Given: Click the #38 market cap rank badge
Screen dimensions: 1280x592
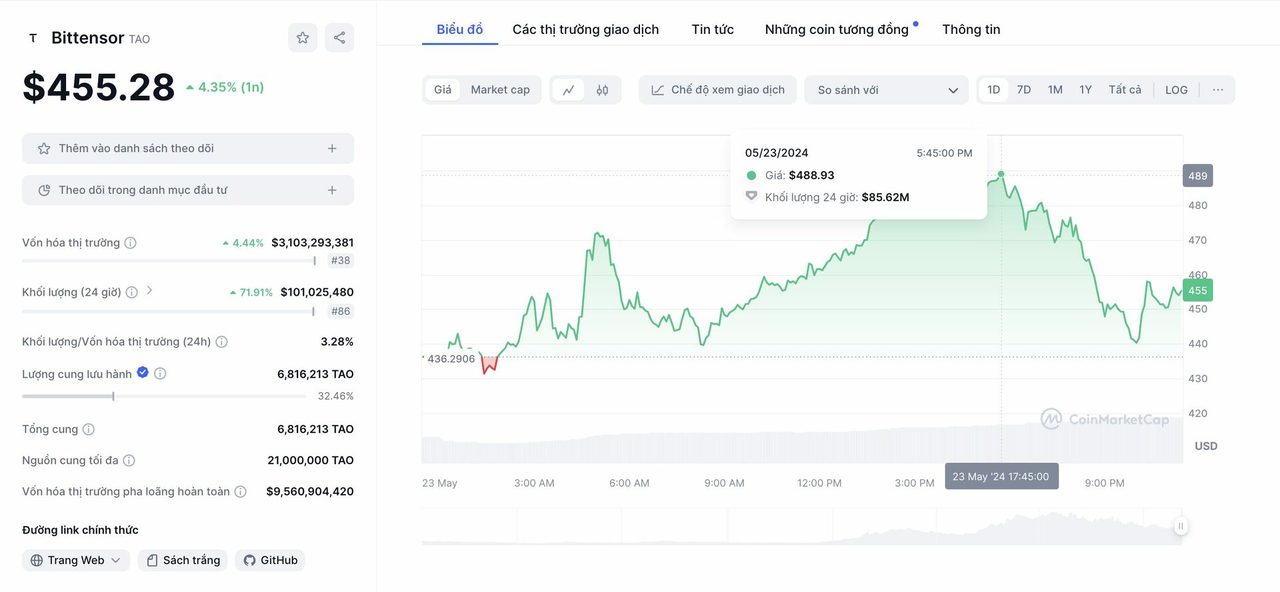Looking at the screenshot, I should [340, 261].
